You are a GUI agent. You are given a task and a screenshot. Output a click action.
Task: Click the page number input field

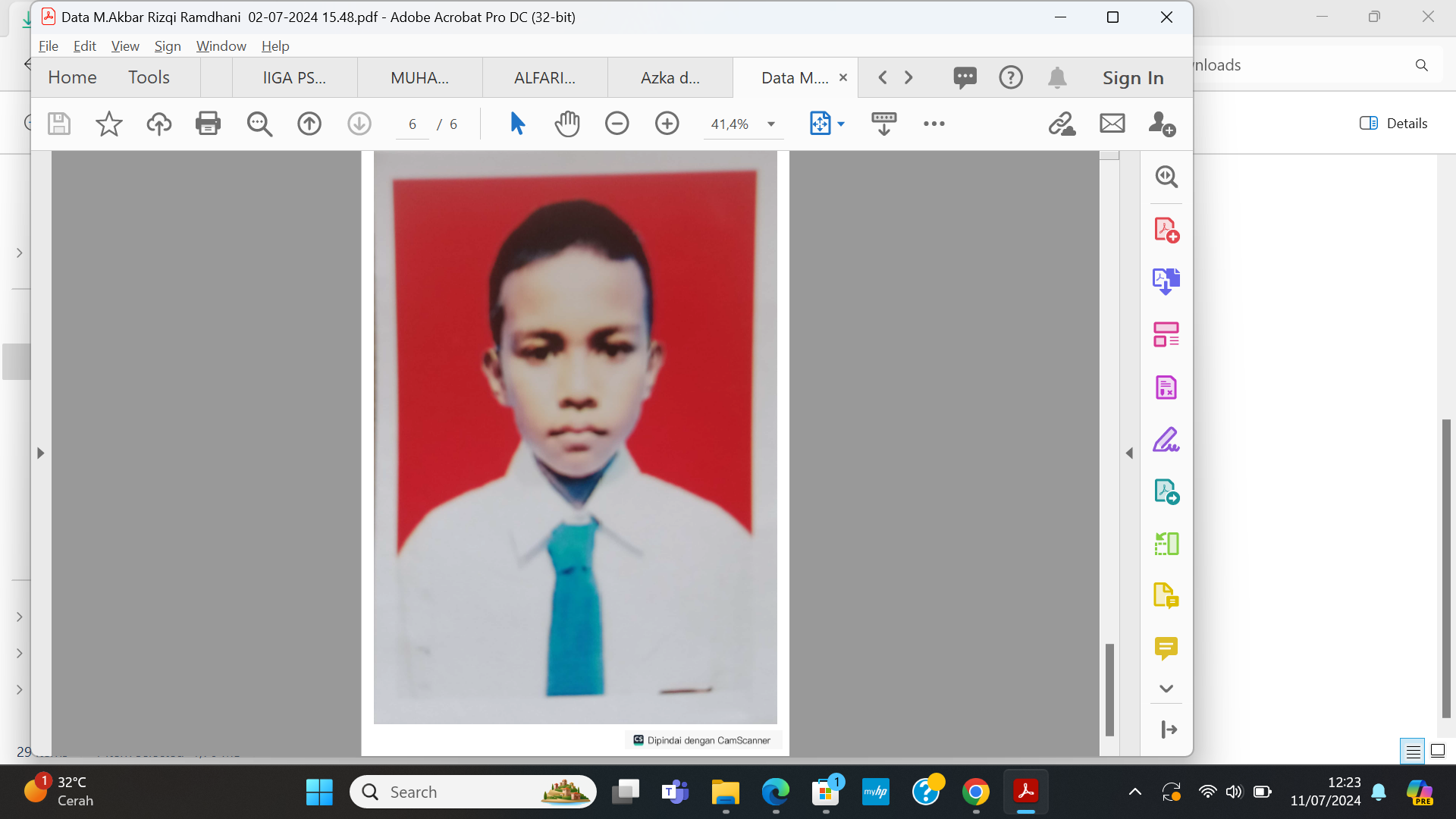pos(413,124)
